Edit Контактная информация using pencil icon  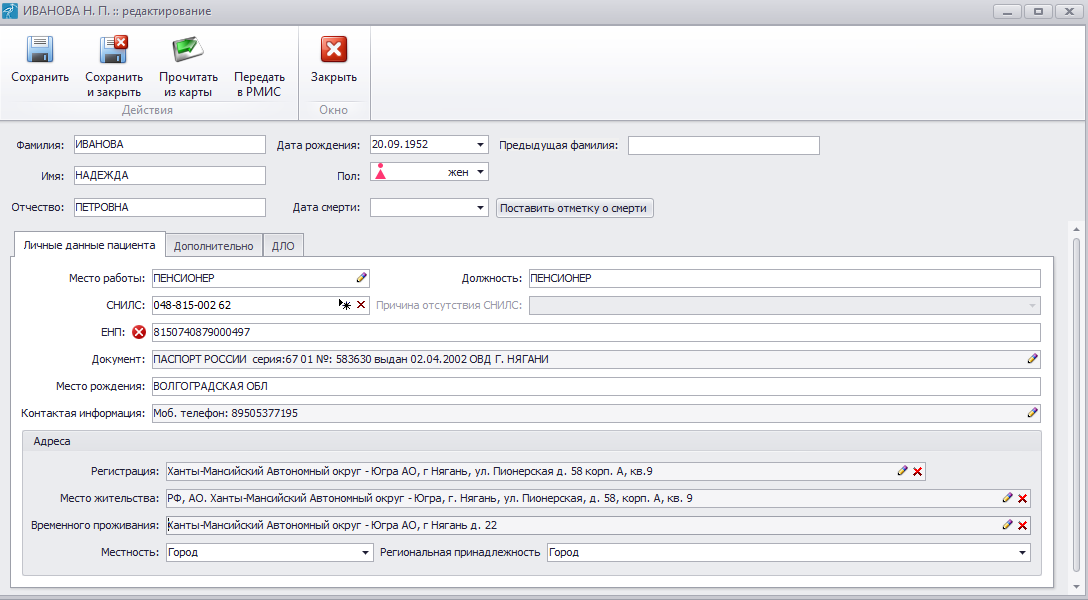(1032, 412)
